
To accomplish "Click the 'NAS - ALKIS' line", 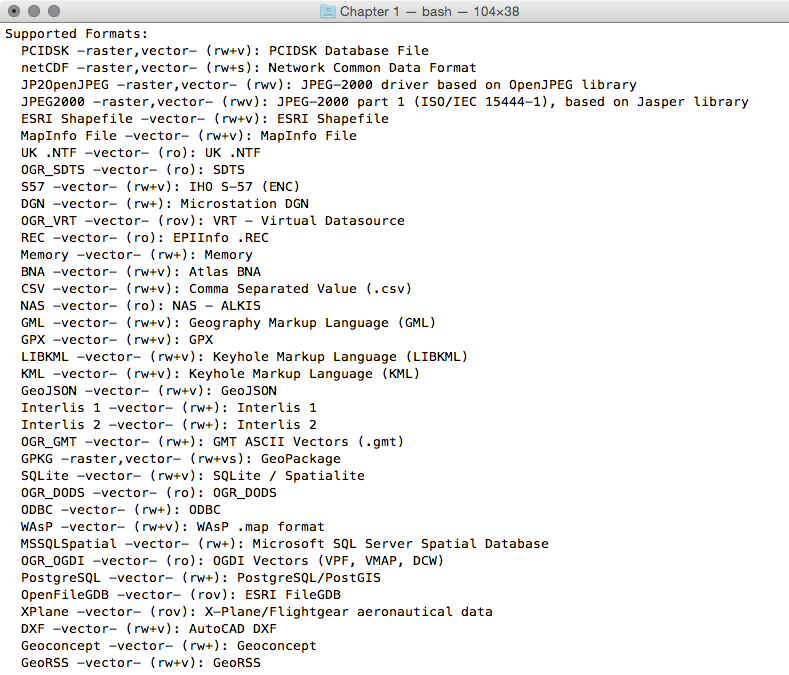I will [x=140, y=306].
